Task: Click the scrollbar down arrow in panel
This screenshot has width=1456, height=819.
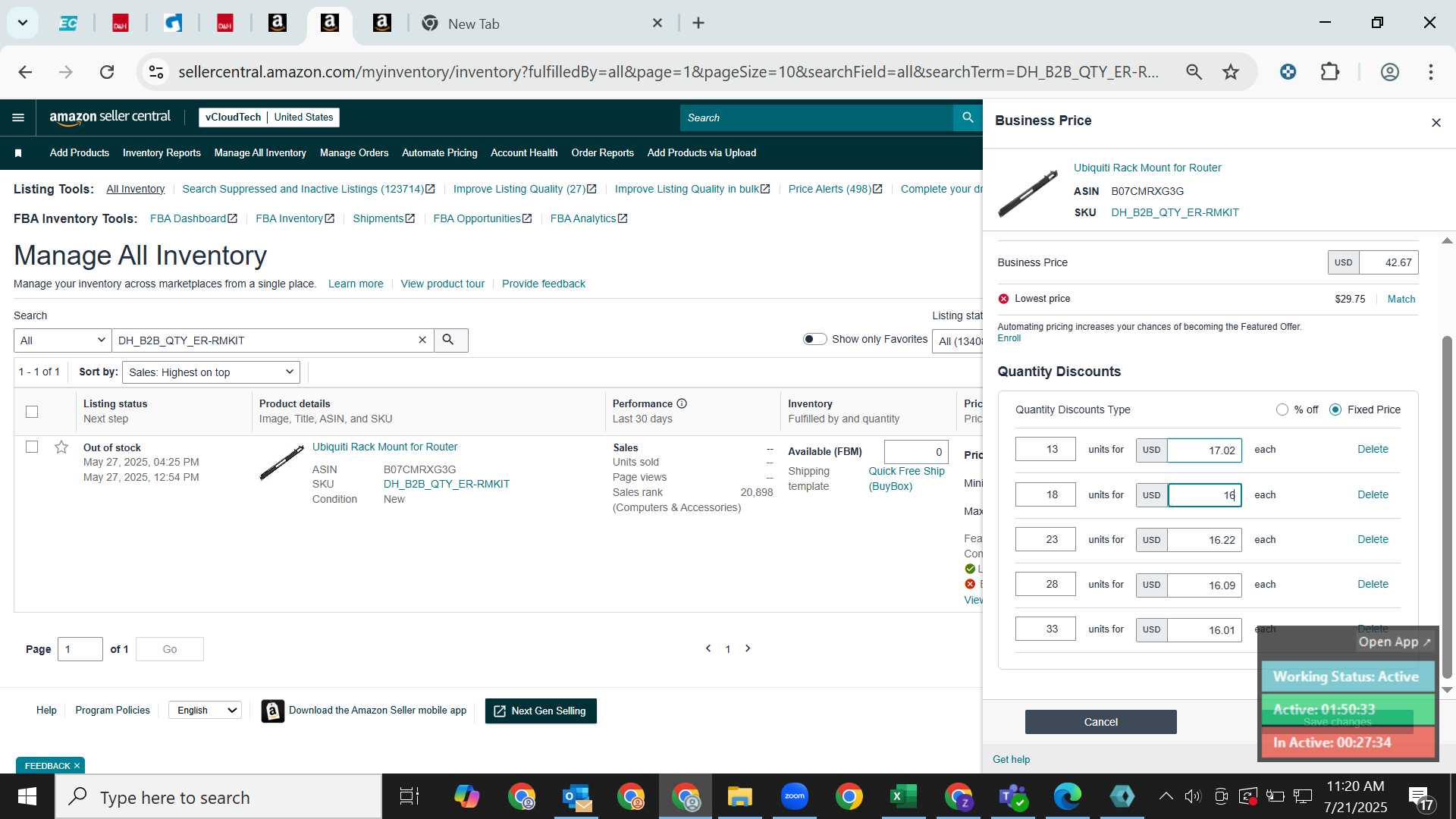Action: click(x=1447, y=690)
